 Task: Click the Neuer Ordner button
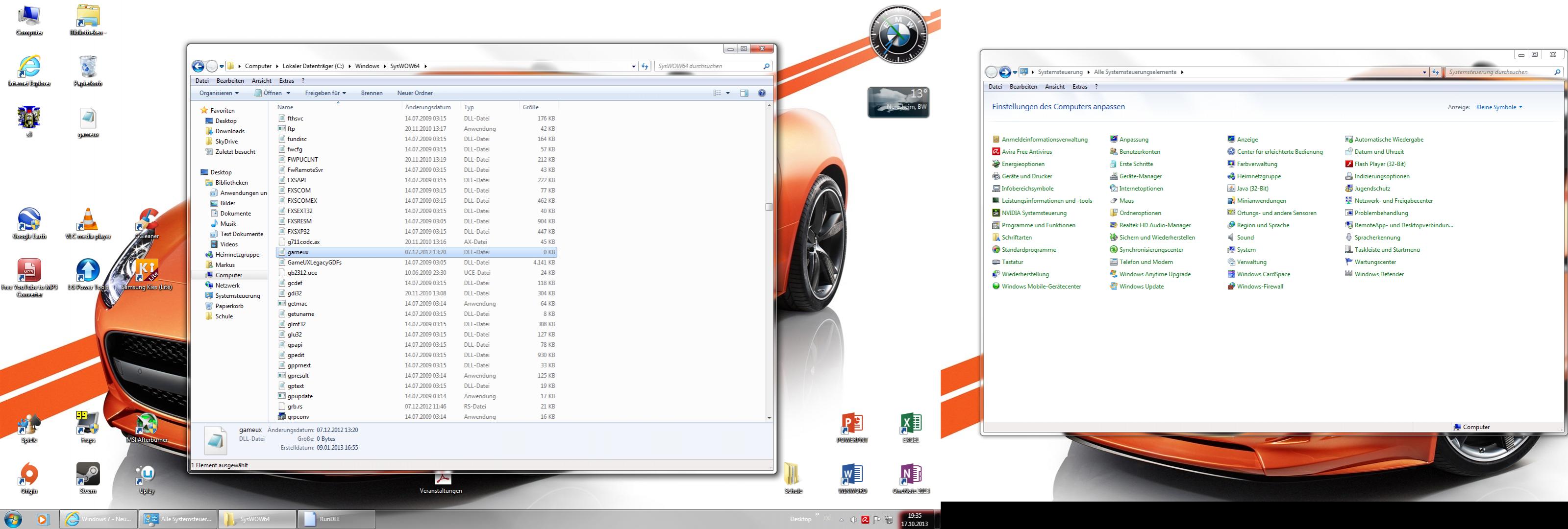click(415, 93)
